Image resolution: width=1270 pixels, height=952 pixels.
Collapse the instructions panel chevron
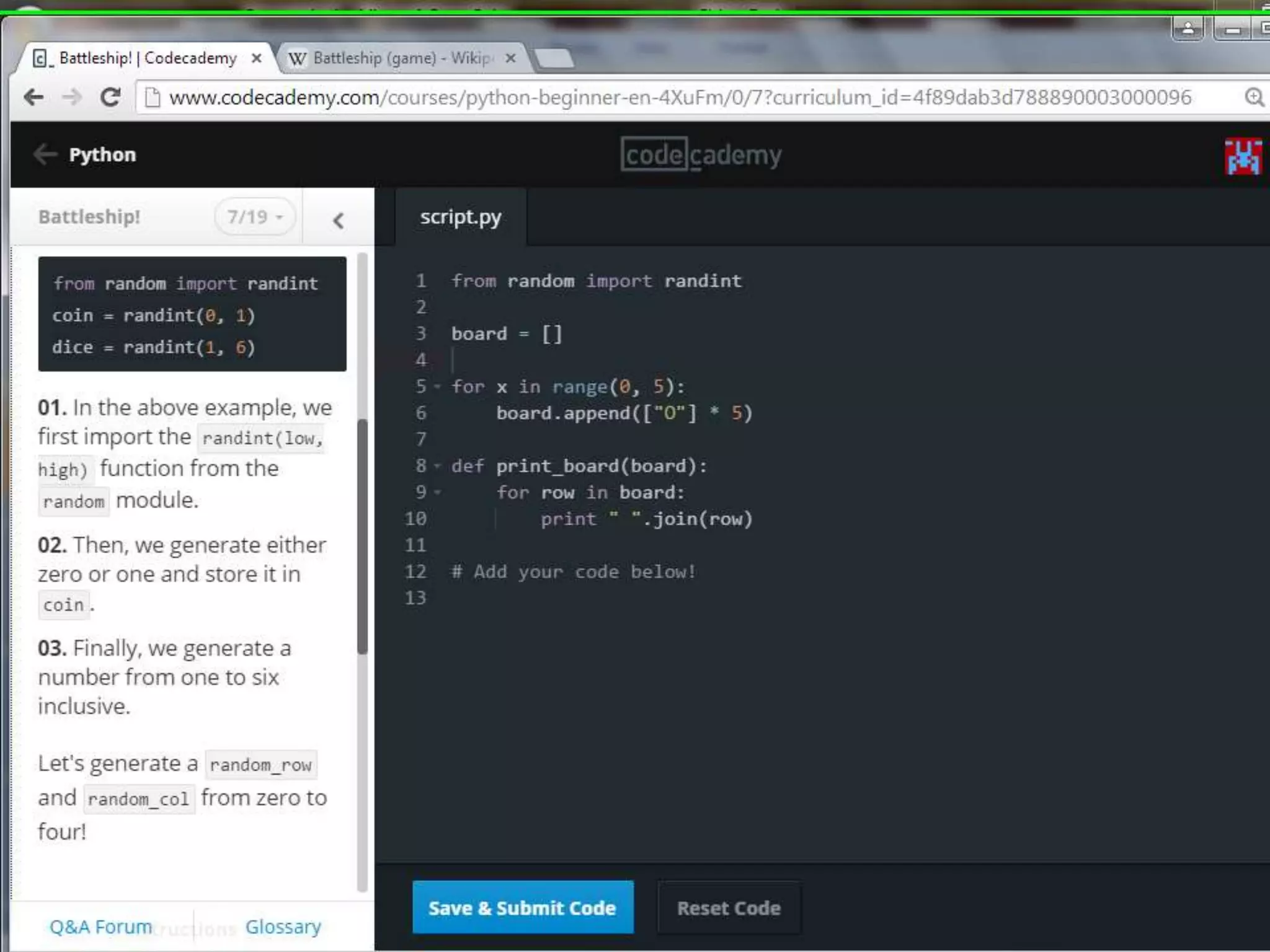tap(338, 220)
